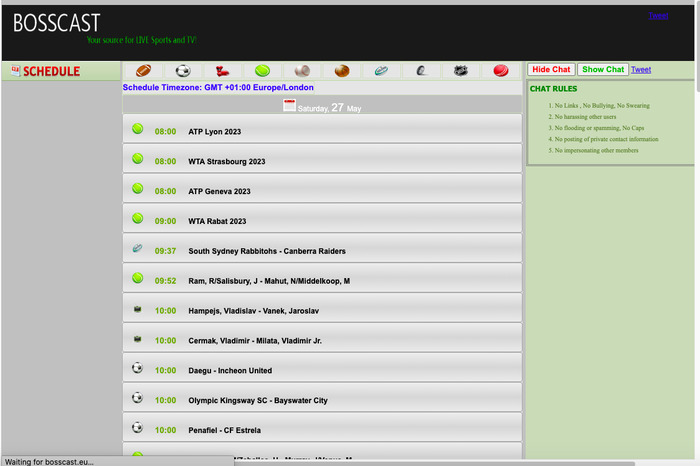Click rugby icon in South Sydney Rabbitohs row
This screenshot has height=466, width=700.
(x=138, y=248)
